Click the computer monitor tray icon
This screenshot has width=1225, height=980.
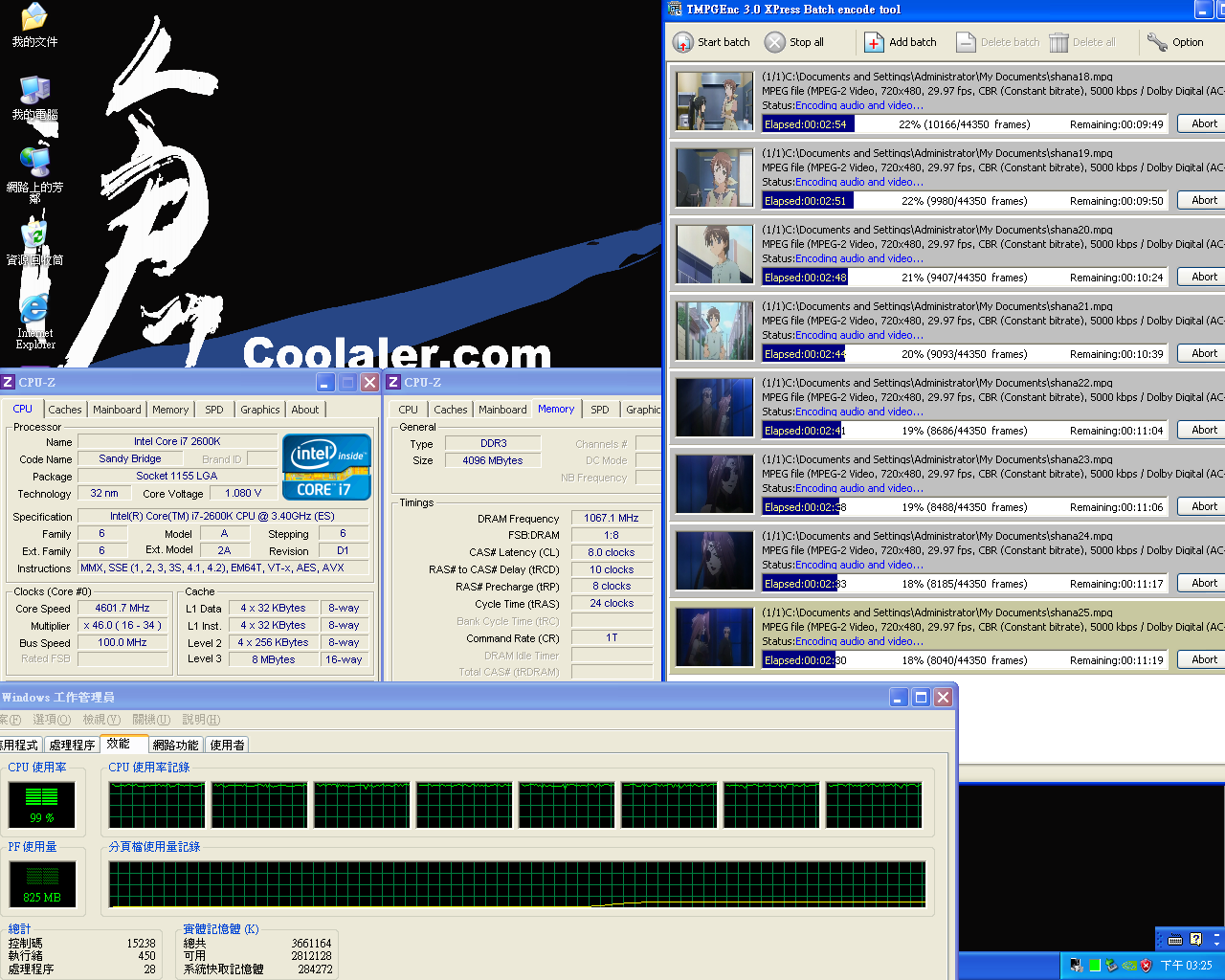pos(1077,966)
